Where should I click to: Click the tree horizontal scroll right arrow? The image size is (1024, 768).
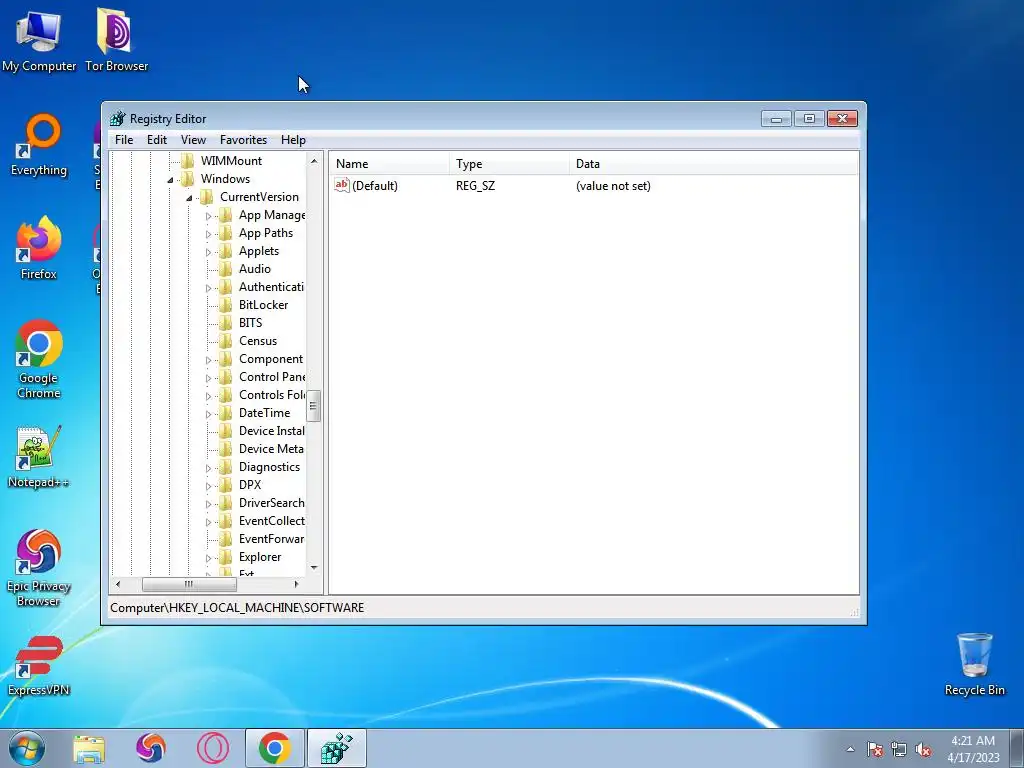click(296, 584)
